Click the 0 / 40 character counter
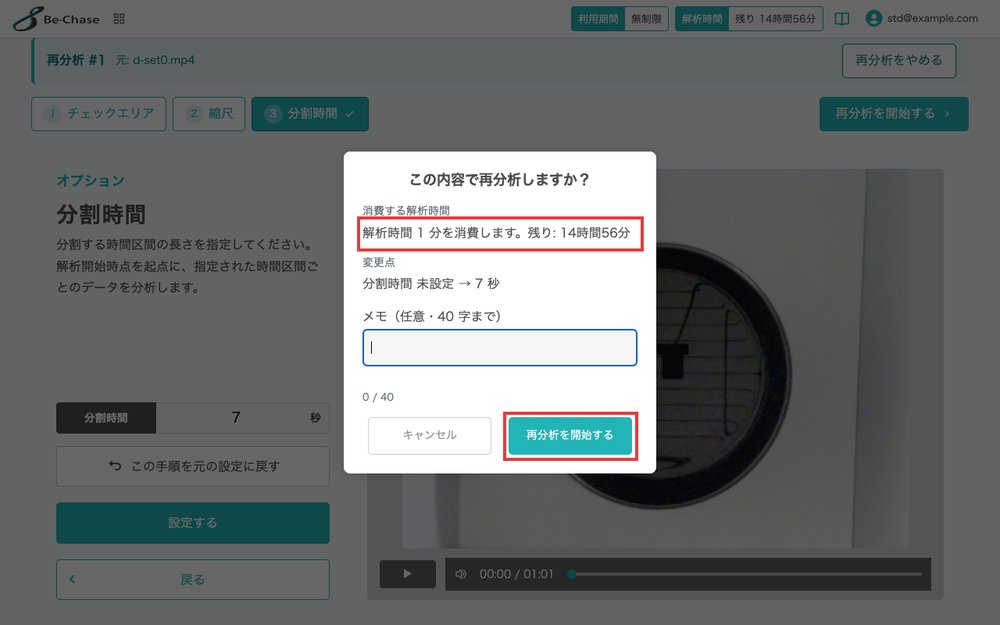This screenshot has width=1000, height=625. point(378,397)
